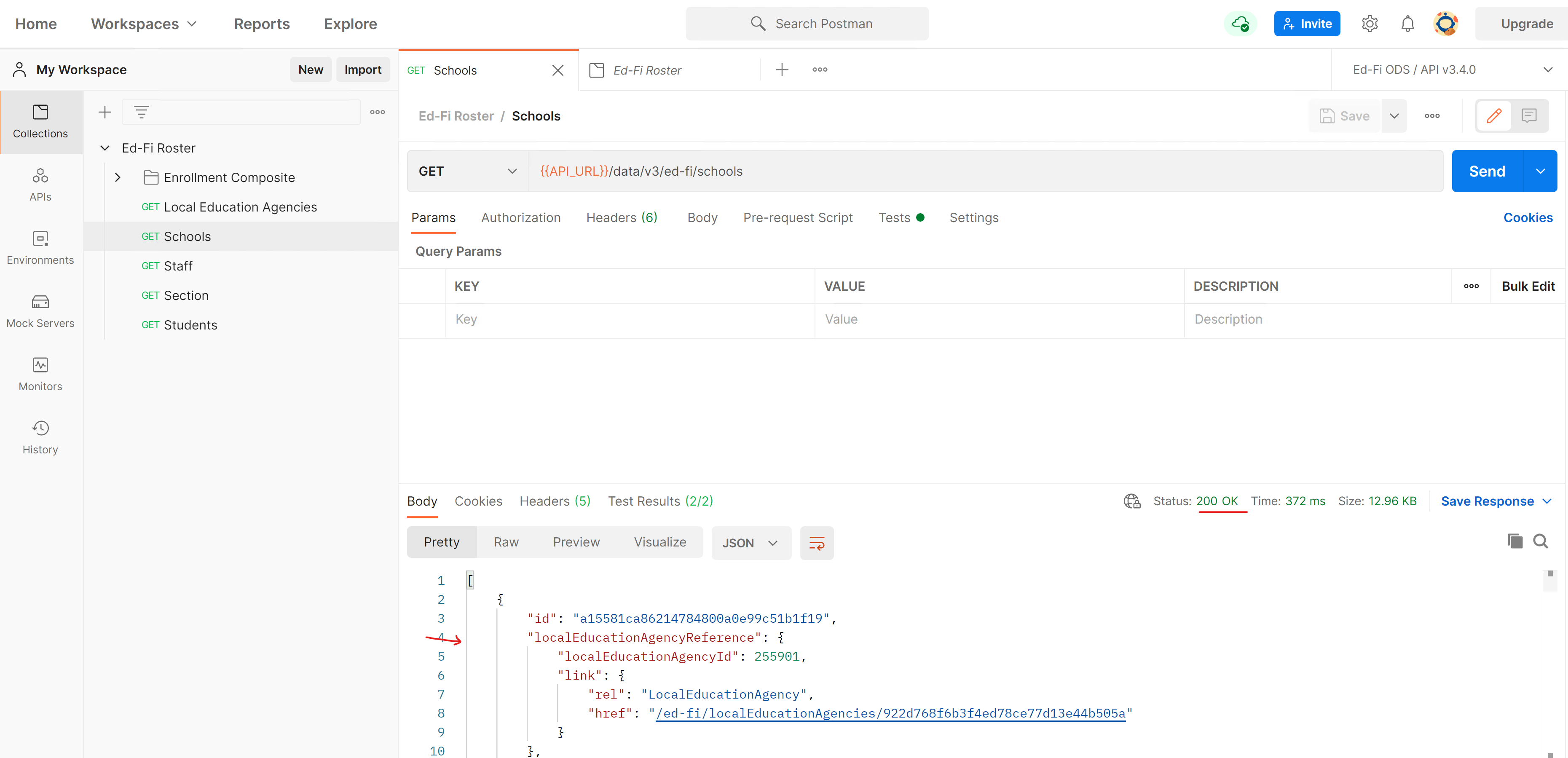Screen dimensions: 1568x758
Task: Open request more actions menu beside Save
Action: click(1432, 116)
